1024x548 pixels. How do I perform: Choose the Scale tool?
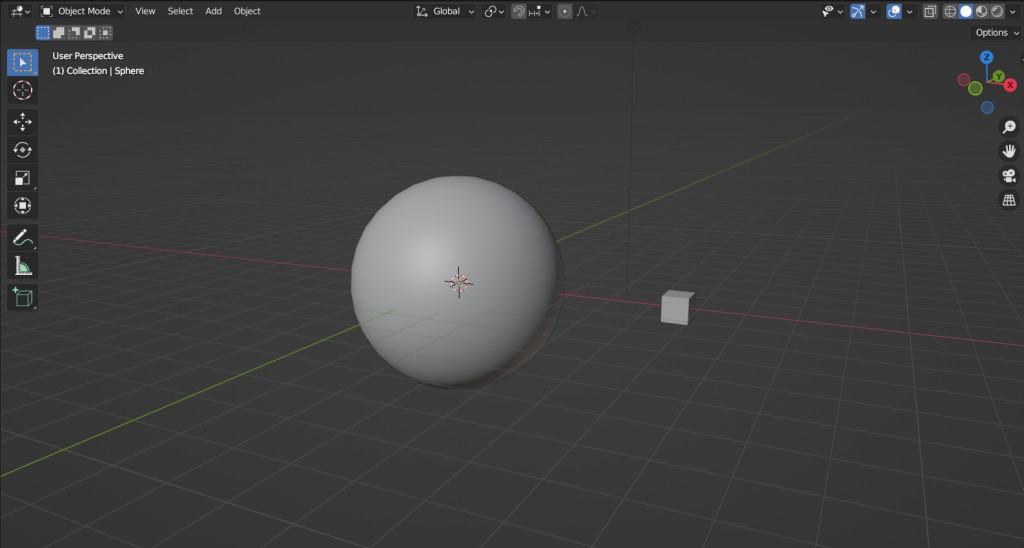(22, 178)
